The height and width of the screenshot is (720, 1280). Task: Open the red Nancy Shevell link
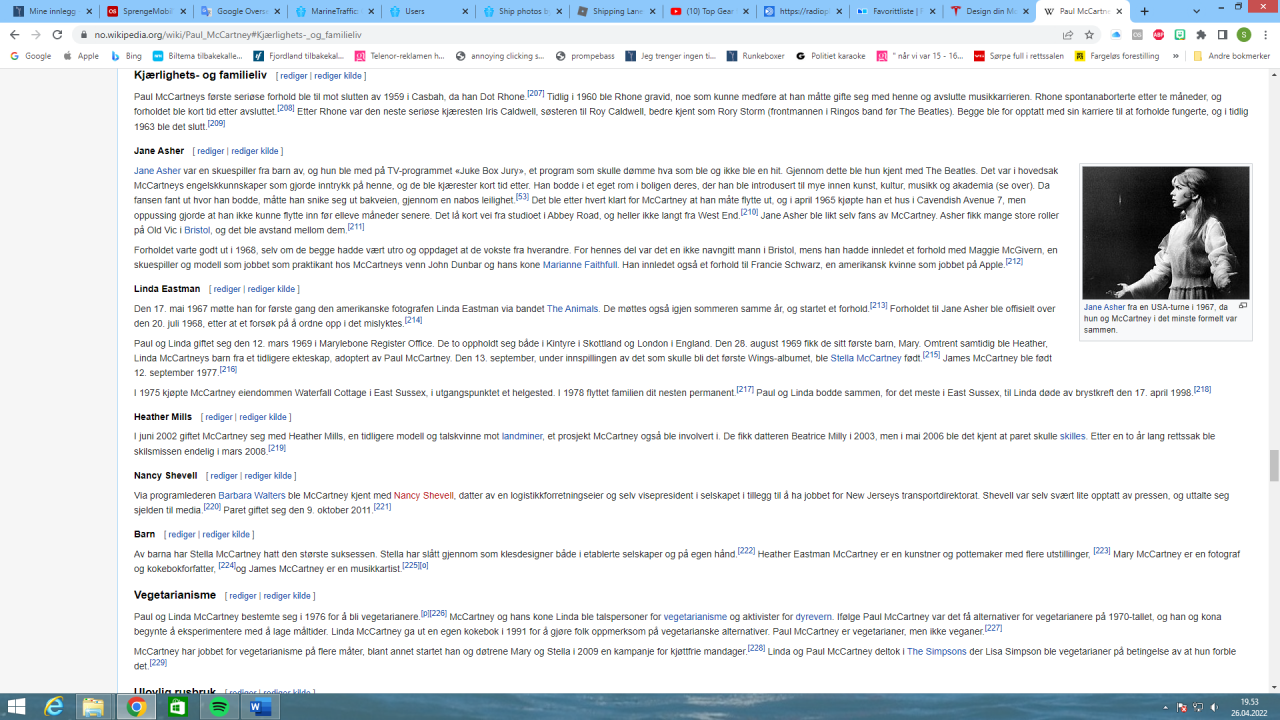point(424,495)
